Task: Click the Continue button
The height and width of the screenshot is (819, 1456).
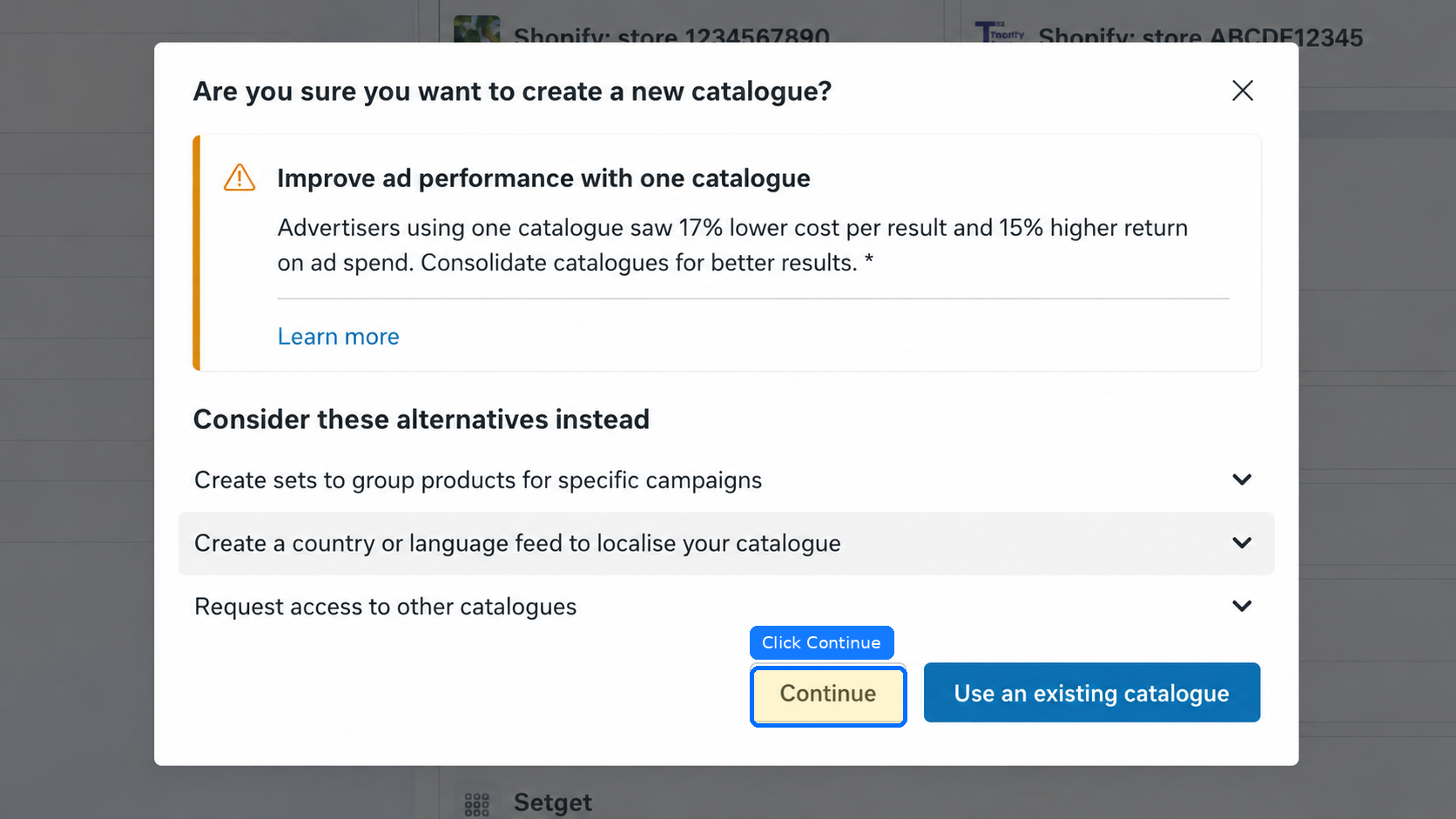Action: coord(828,694)
